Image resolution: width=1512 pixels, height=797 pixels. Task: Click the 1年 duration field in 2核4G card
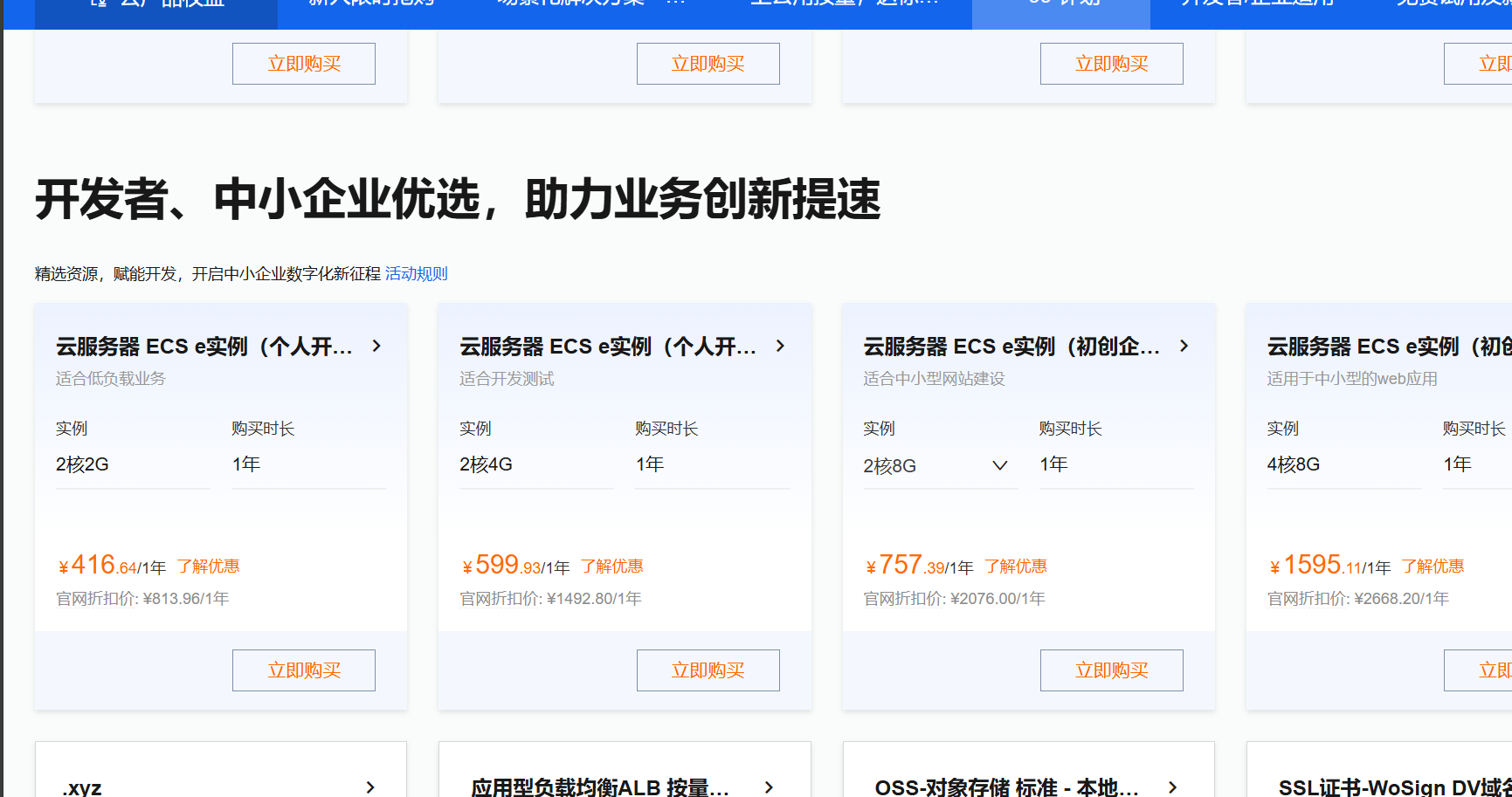click(712, 465)
